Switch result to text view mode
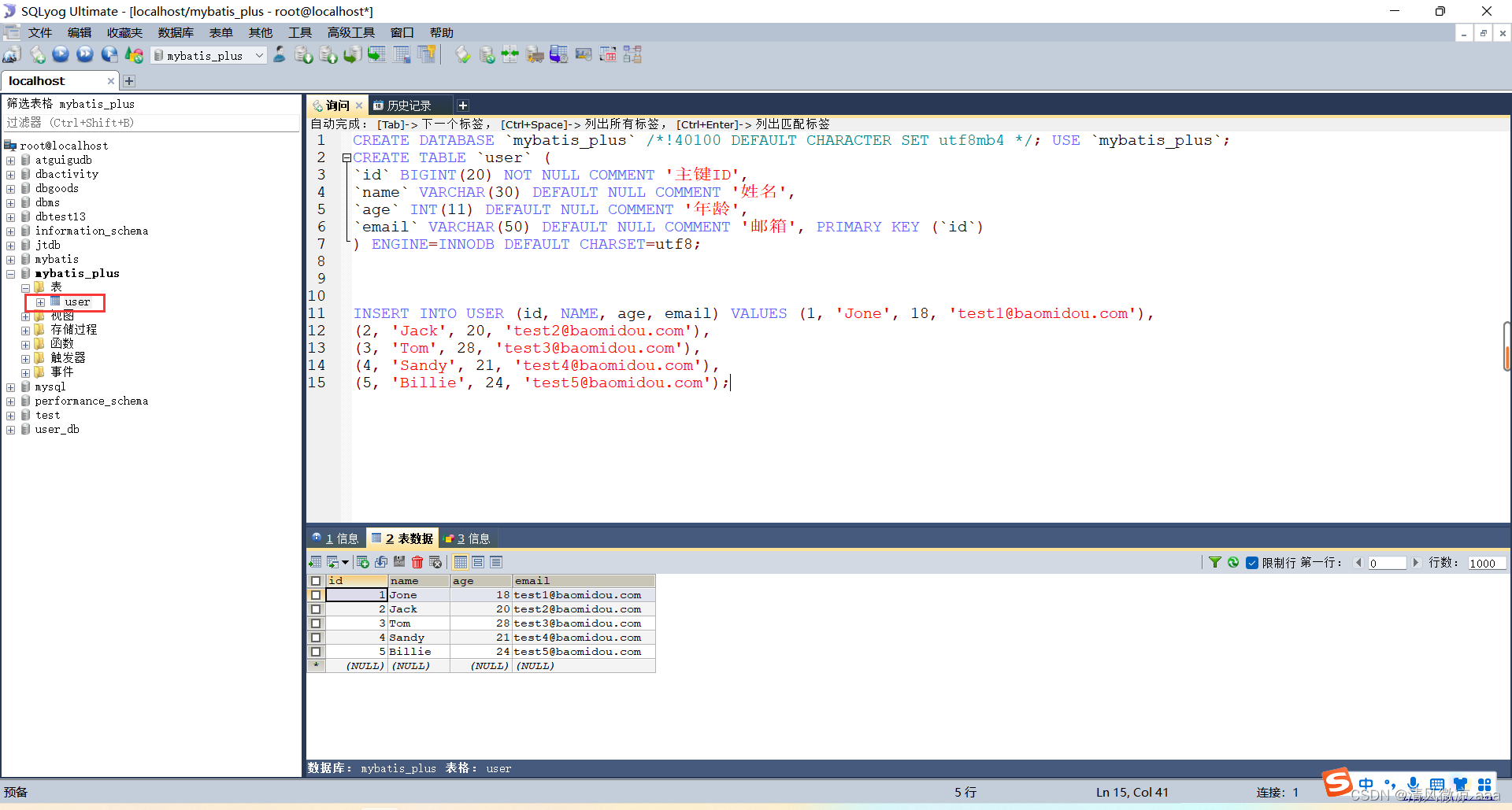Image resolution: width=1512 pixels, height=810 pixels. pyautogui.click(x=496, y=562)
